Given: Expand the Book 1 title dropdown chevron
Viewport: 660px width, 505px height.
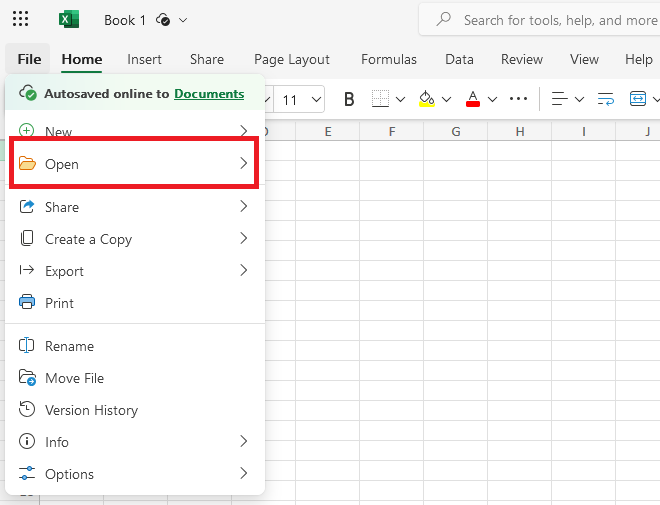Looking at the screenshot, I should (183, 20).
